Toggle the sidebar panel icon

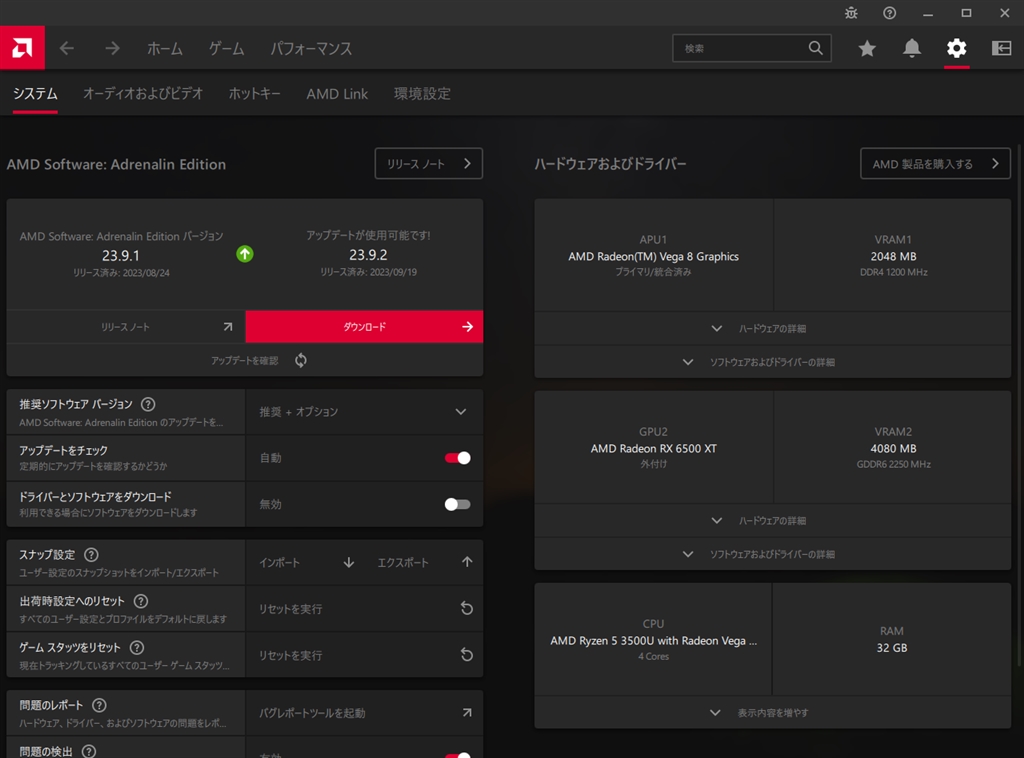[x=1001, y=48]
